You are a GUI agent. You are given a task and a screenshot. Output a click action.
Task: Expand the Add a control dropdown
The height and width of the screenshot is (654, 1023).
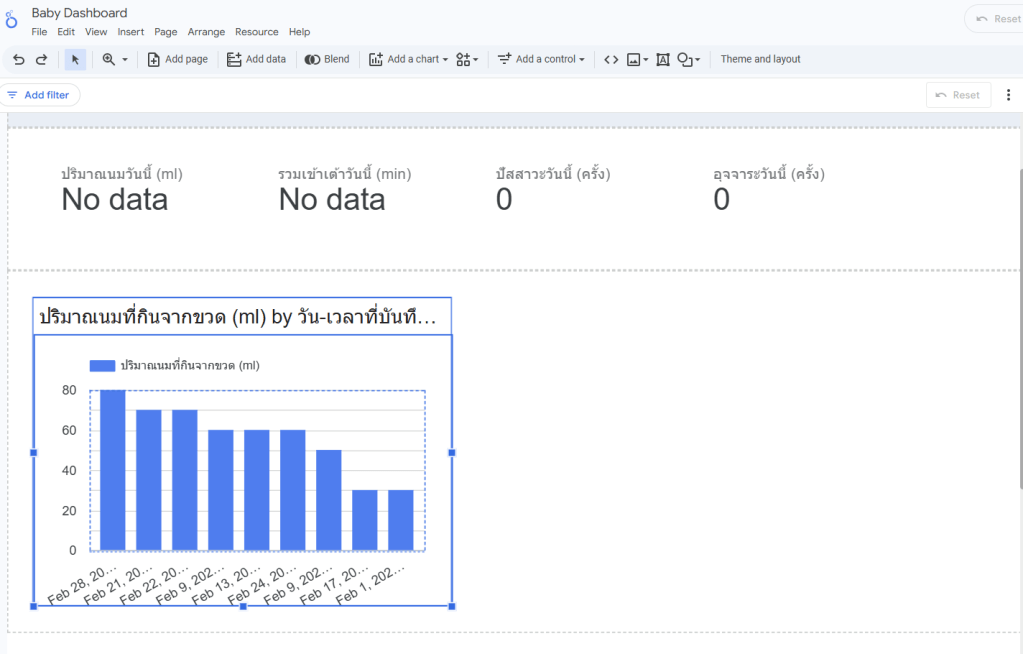click(541, 60)
